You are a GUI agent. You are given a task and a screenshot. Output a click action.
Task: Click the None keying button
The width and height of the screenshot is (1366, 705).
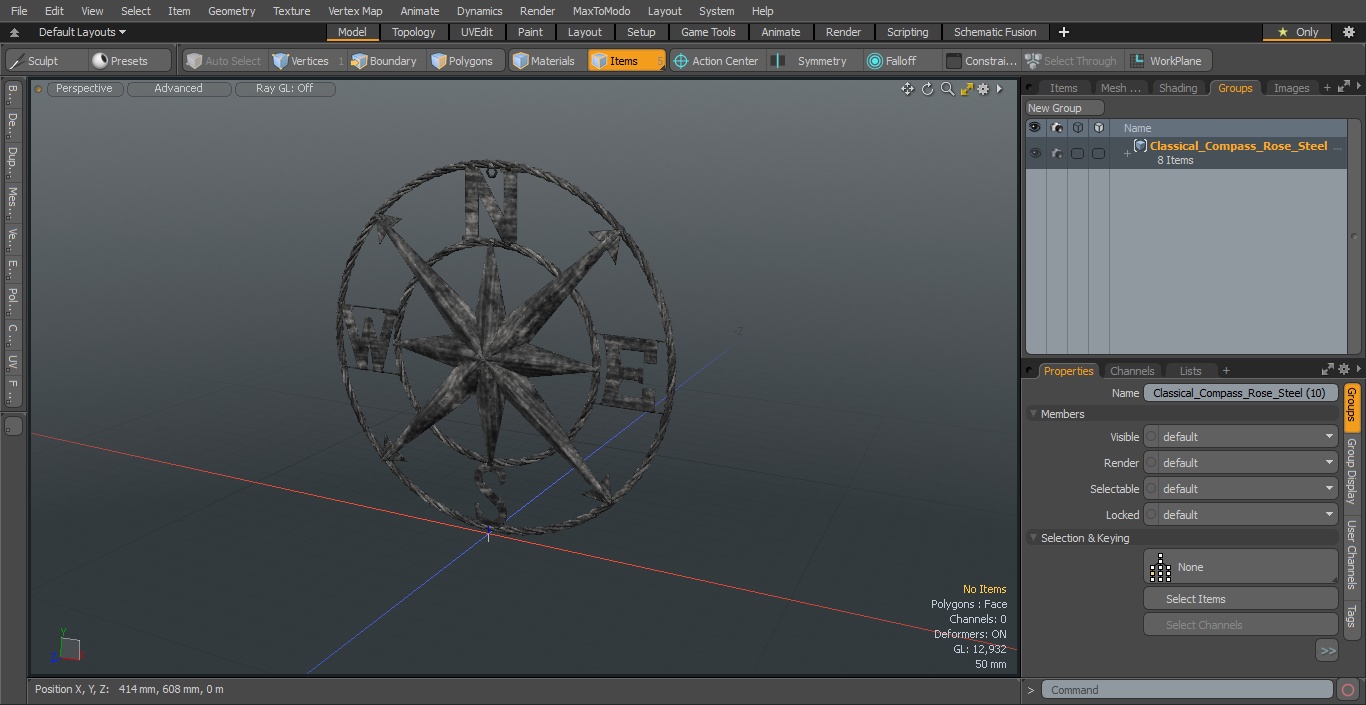coord(1240,567)
